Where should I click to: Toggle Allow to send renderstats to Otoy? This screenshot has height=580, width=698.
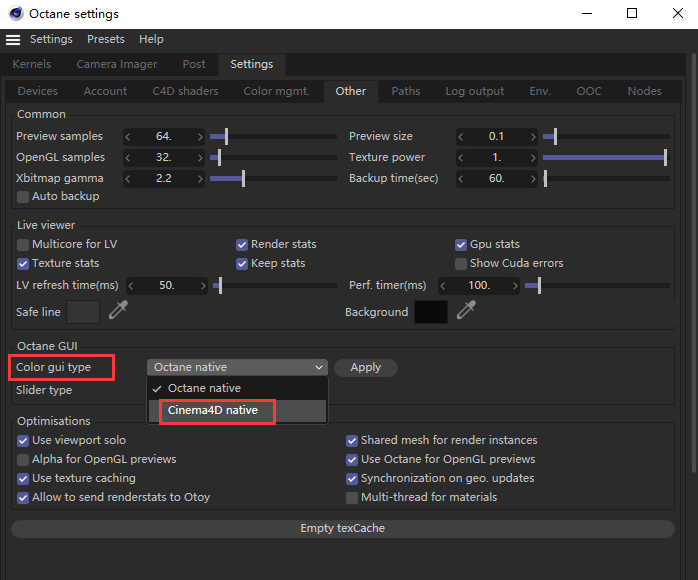coord(23,498)
